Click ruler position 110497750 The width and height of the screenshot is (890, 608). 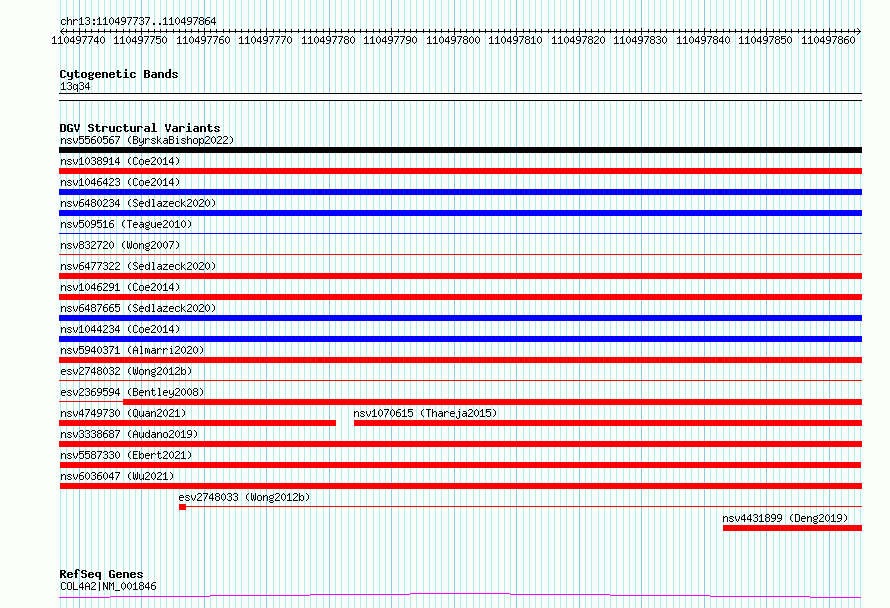pos(140,40)
